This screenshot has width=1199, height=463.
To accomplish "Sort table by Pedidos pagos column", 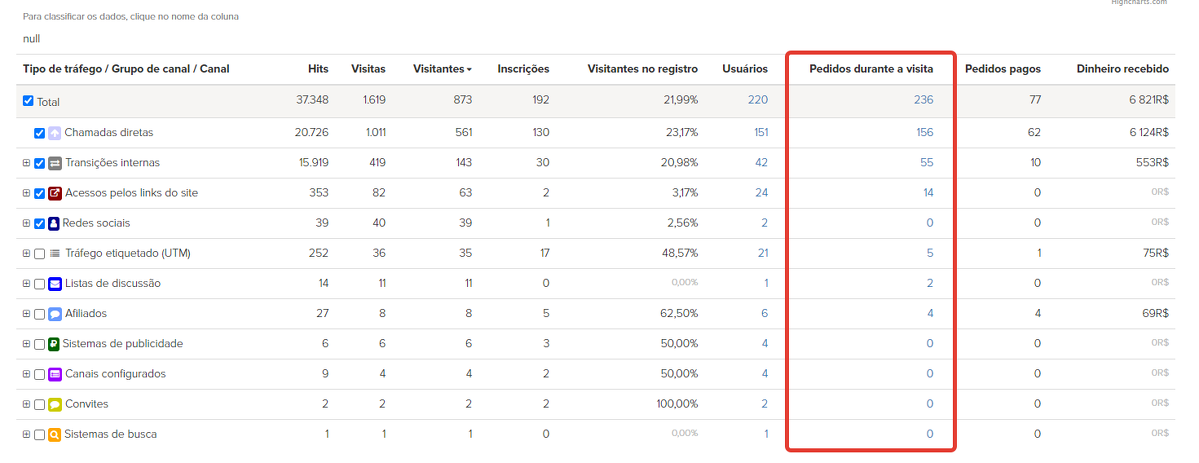I will pos(1002,69).
